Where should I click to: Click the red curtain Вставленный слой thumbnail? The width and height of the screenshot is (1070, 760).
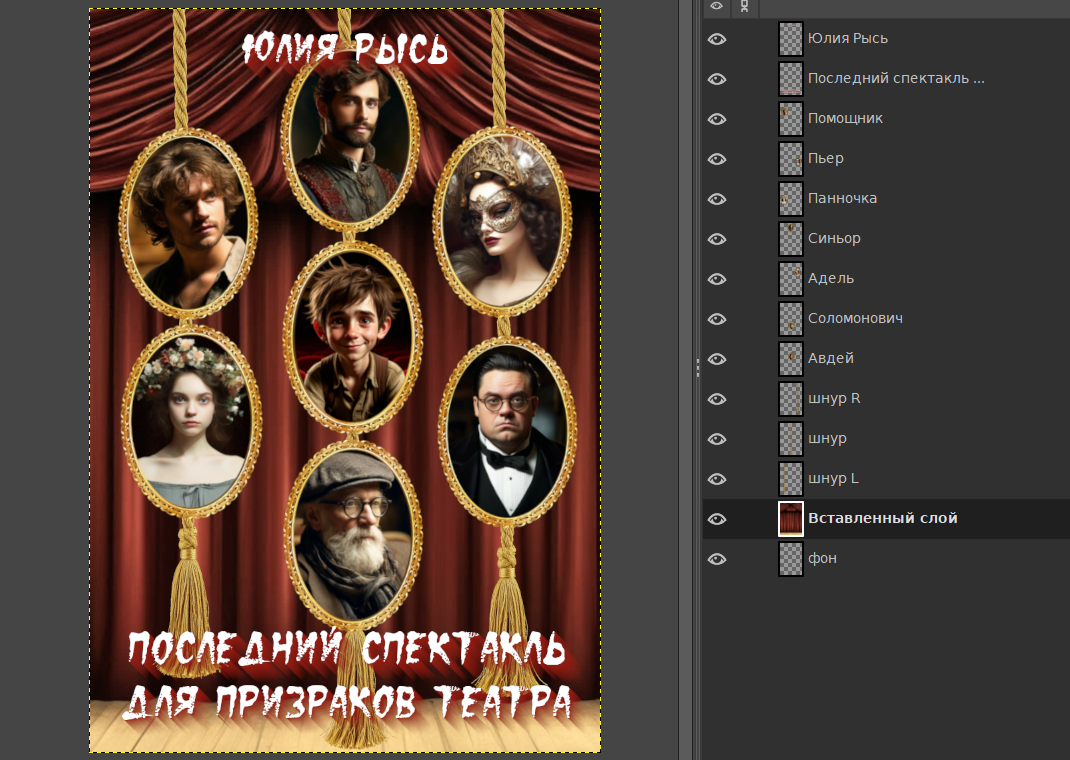click(x=791, y=519)
